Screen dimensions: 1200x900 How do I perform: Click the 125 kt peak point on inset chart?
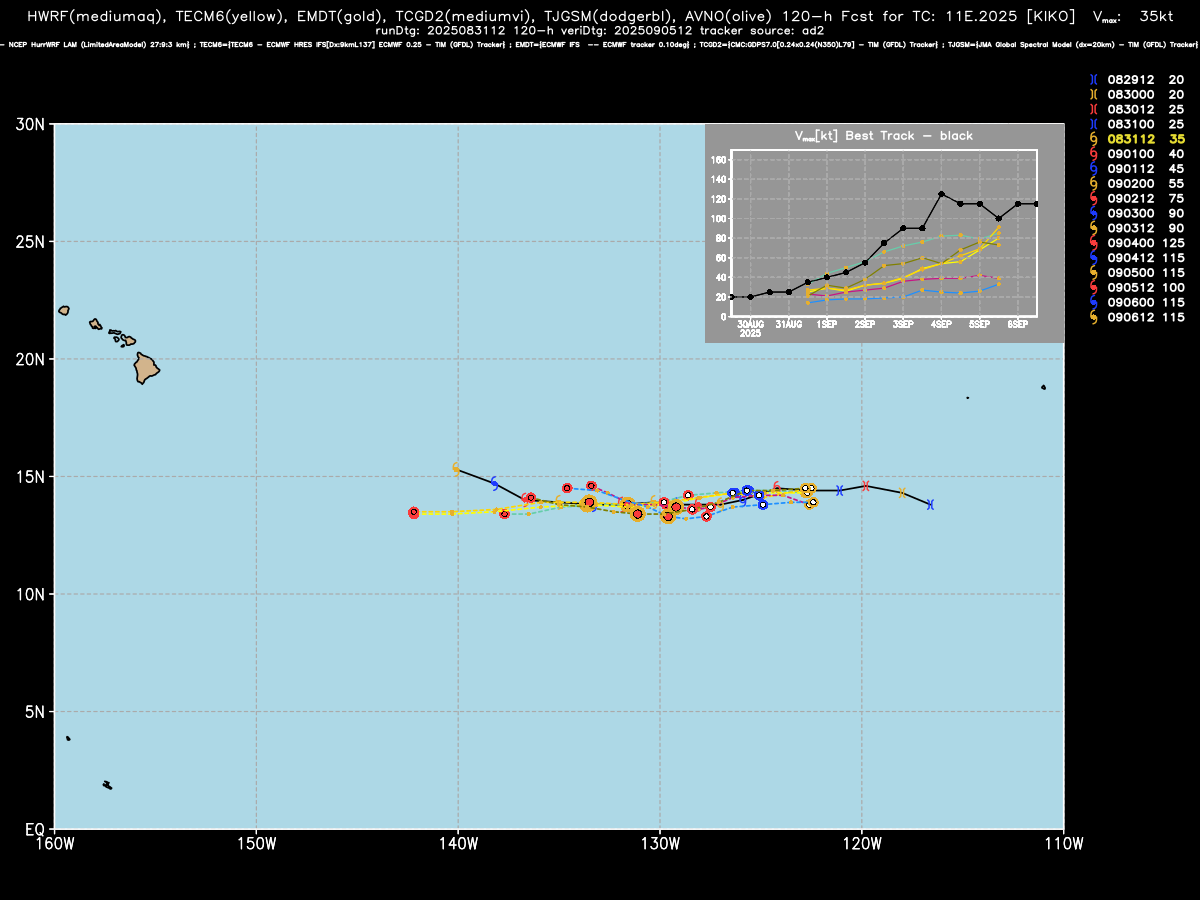pos(941,194)
